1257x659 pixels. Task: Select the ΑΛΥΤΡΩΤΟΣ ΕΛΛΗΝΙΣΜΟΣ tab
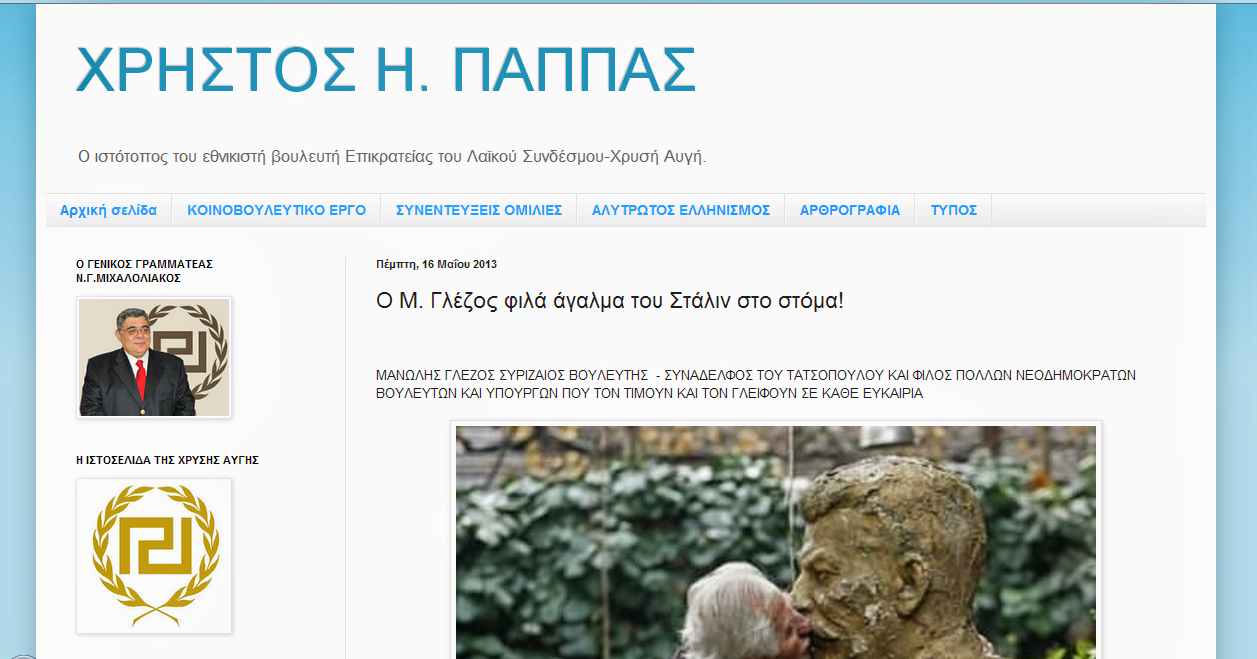681,210
